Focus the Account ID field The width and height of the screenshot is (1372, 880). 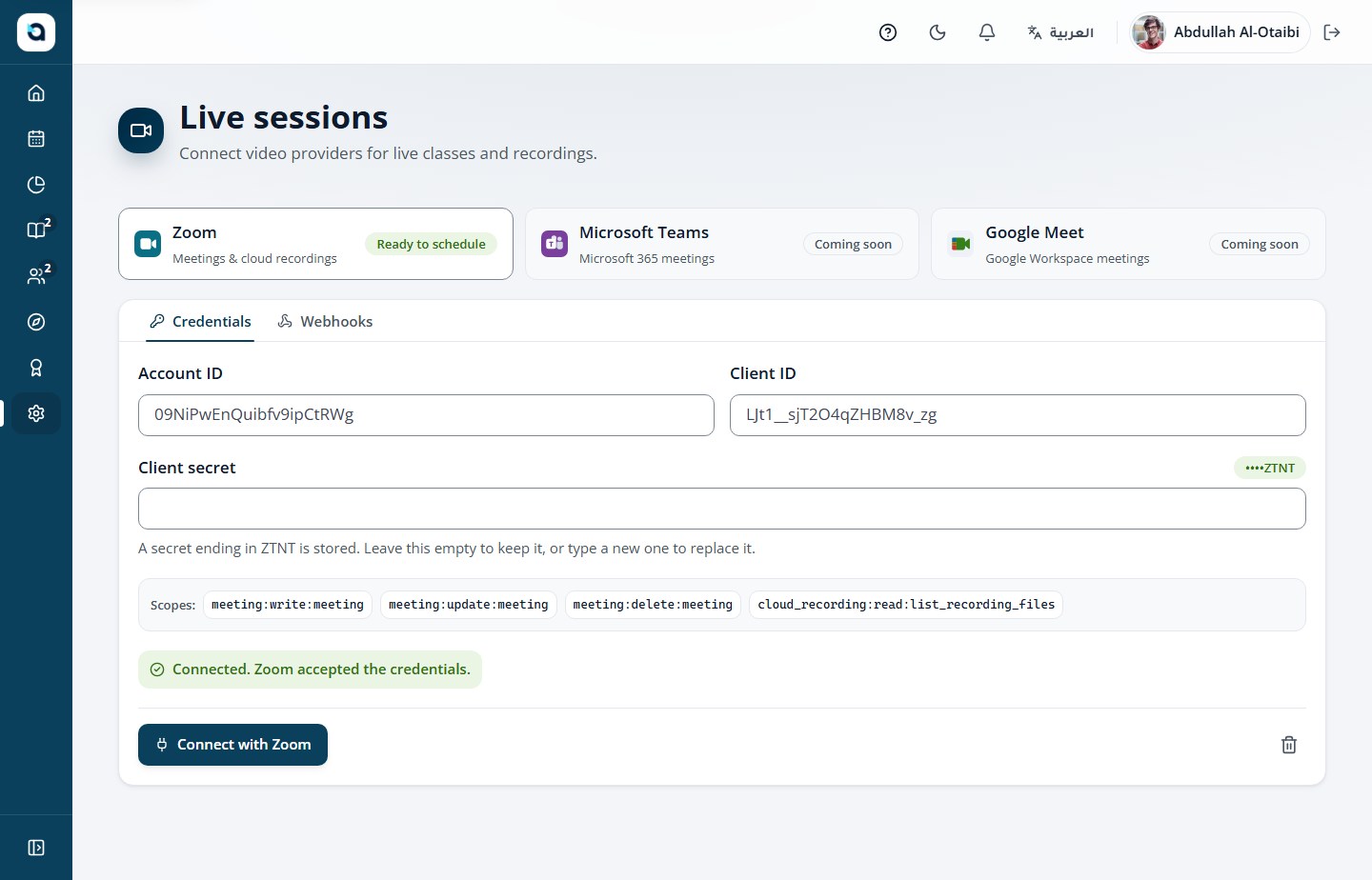[426, 415]
